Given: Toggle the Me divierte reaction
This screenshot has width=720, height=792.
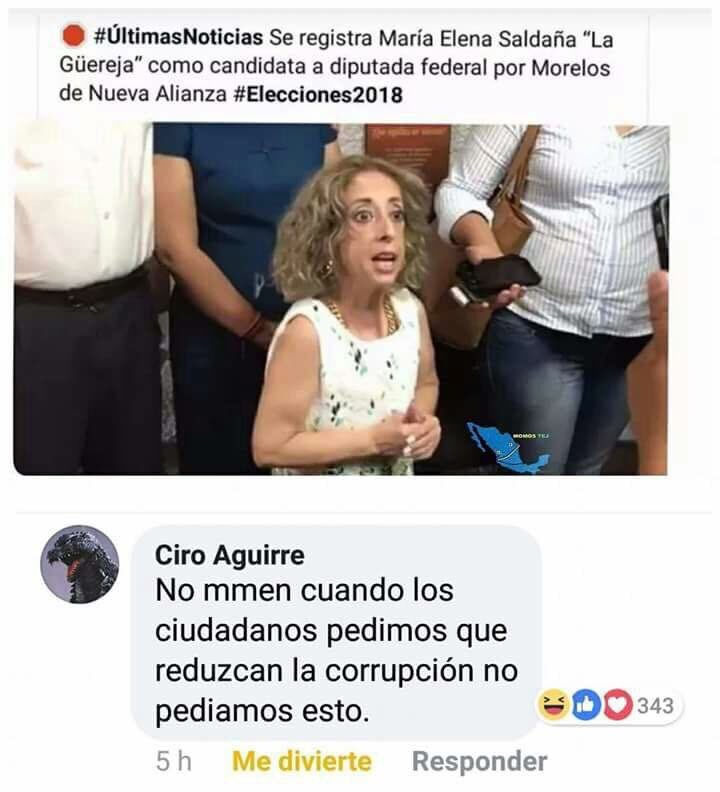Looking at the screenshot, I should tap(302, 761).
